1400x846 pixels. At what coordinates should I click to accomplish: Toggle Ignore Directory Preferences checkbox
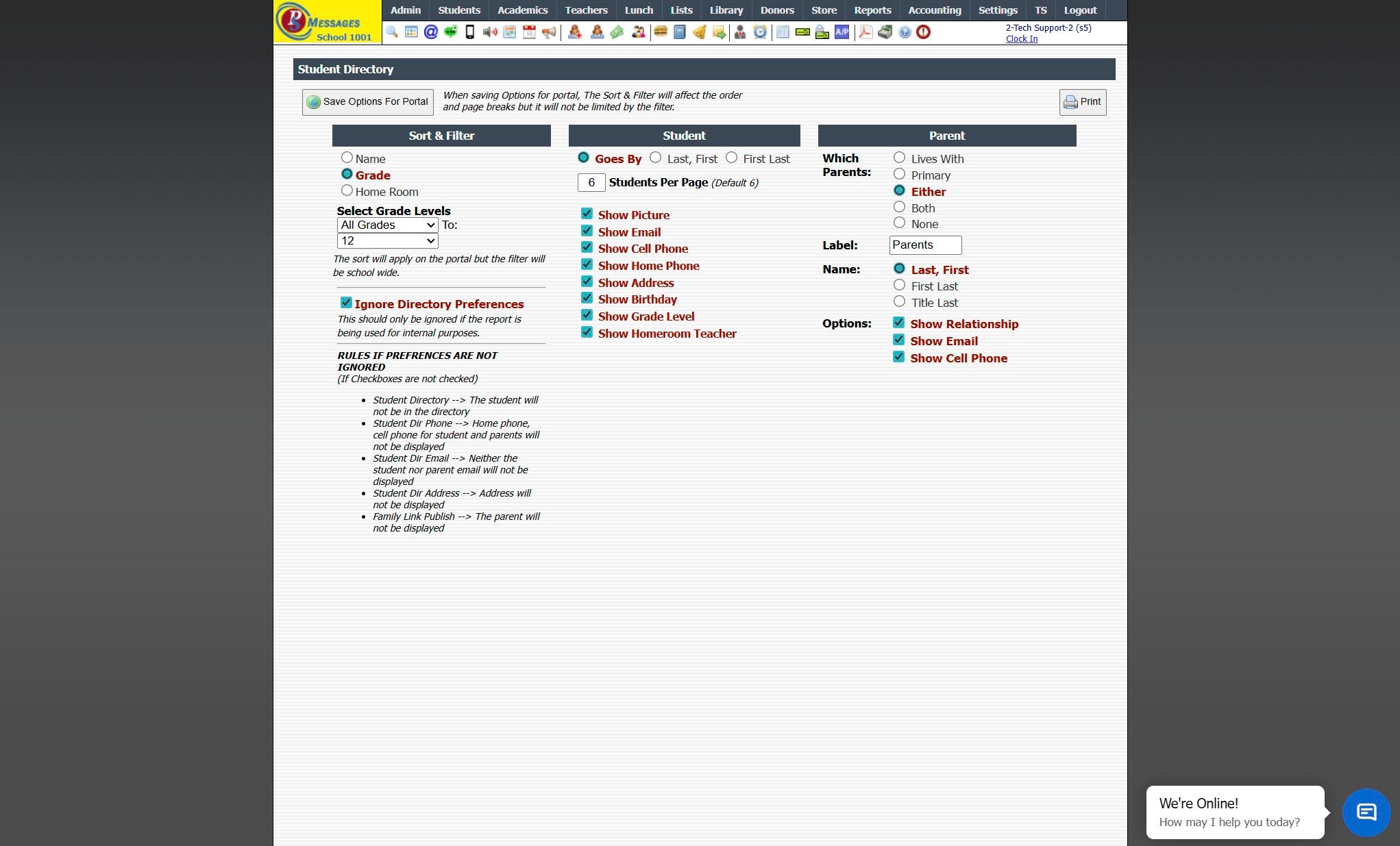click(346, 303)
